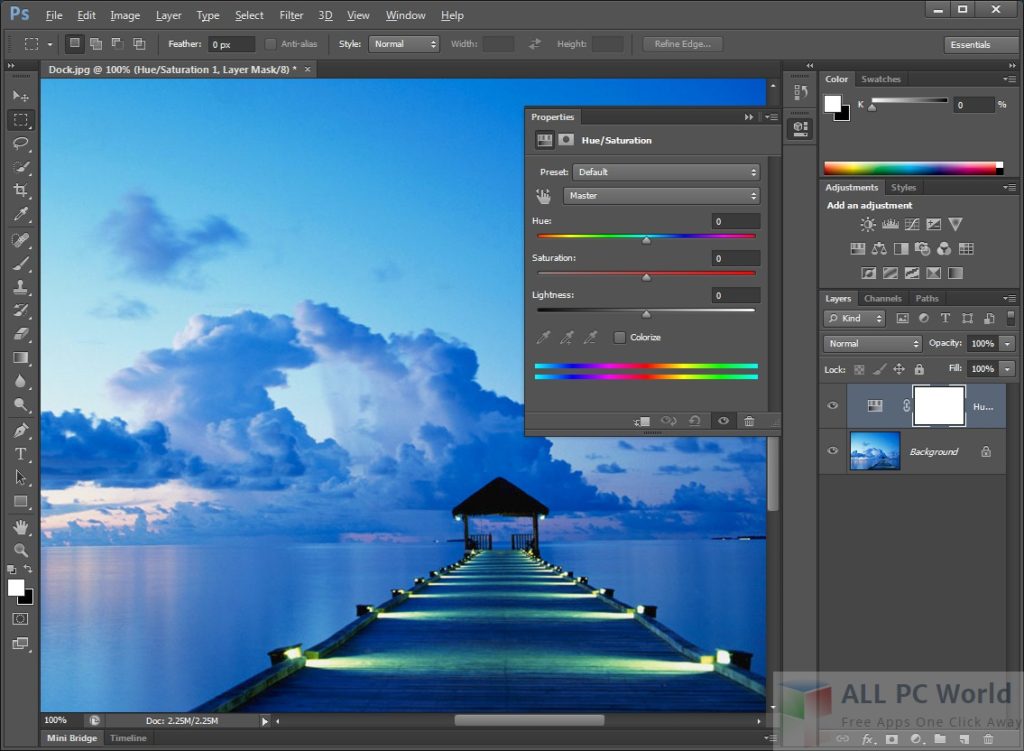This screenshot has width=1024, height=751.
Task: Open the Essentials workspace switcher
Action: point(980,45)
